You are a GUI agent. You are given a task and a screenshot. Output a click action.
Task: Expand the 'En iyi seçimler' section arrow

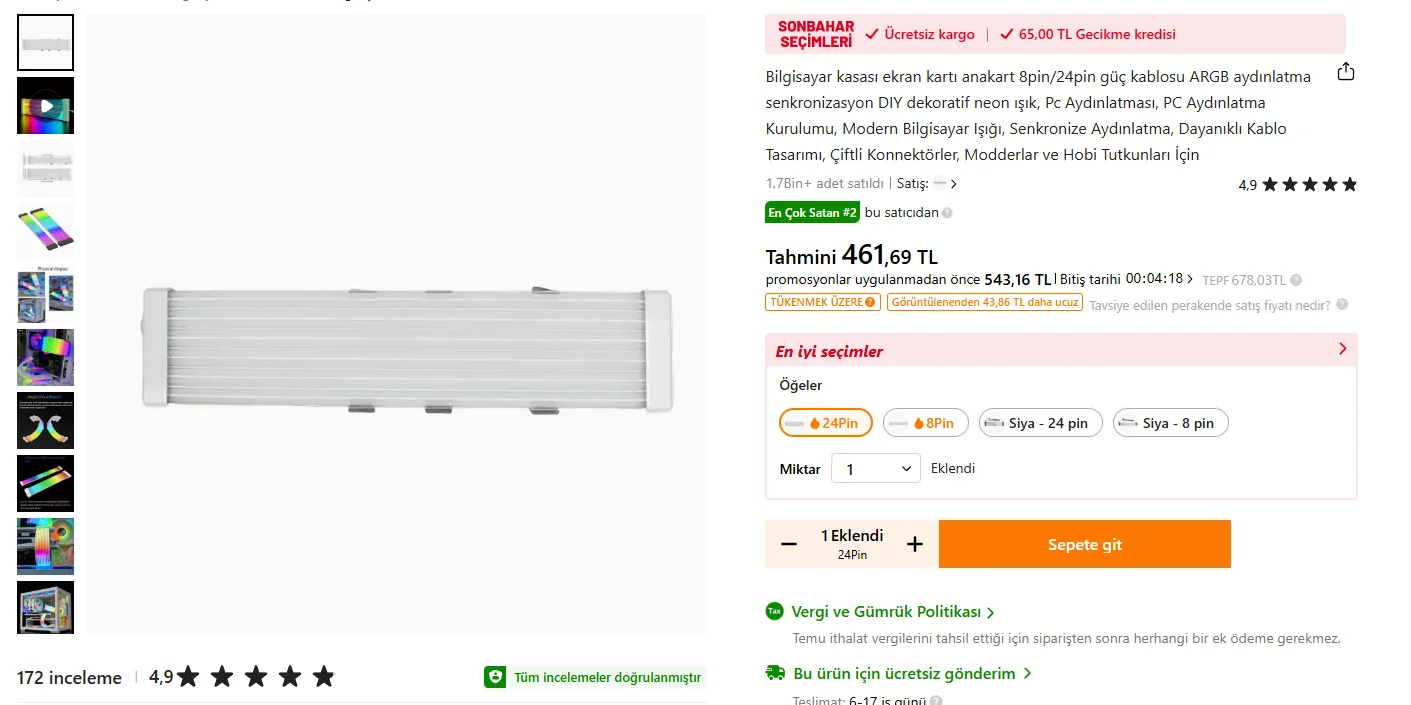[1342, 349]
